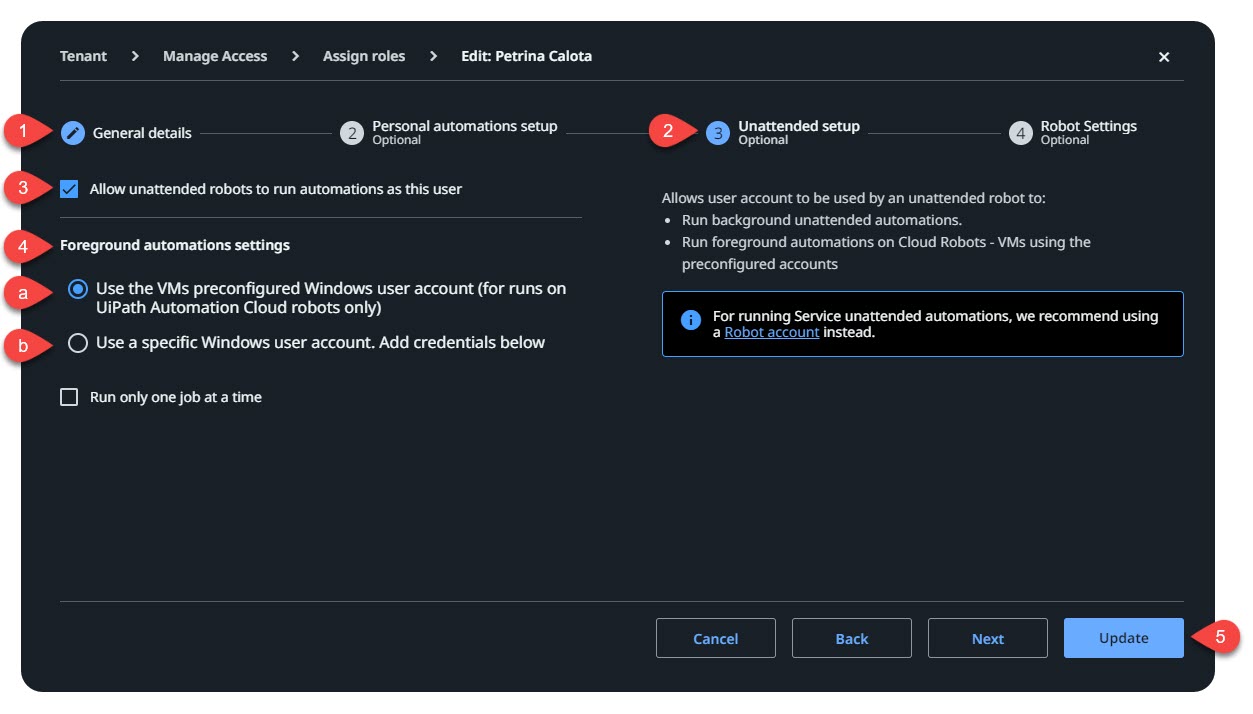Image resolution: width=1253 pixels, height=714 pixels.
Task: Open the Robot account link
Action: tap(771, 332)
